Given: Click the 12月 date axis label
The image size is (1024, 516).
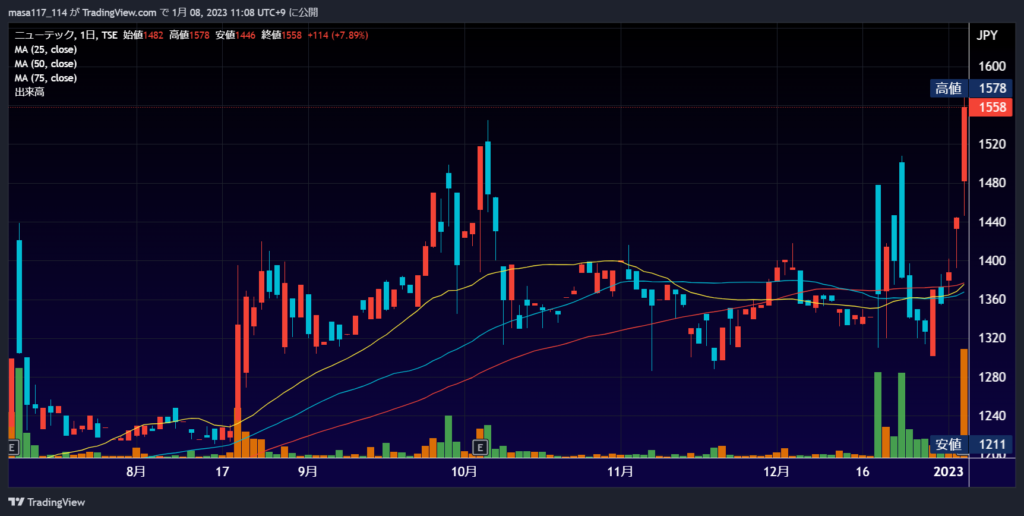Looking at the screenshot, I should pyautogui.click(x=776, y=472).
